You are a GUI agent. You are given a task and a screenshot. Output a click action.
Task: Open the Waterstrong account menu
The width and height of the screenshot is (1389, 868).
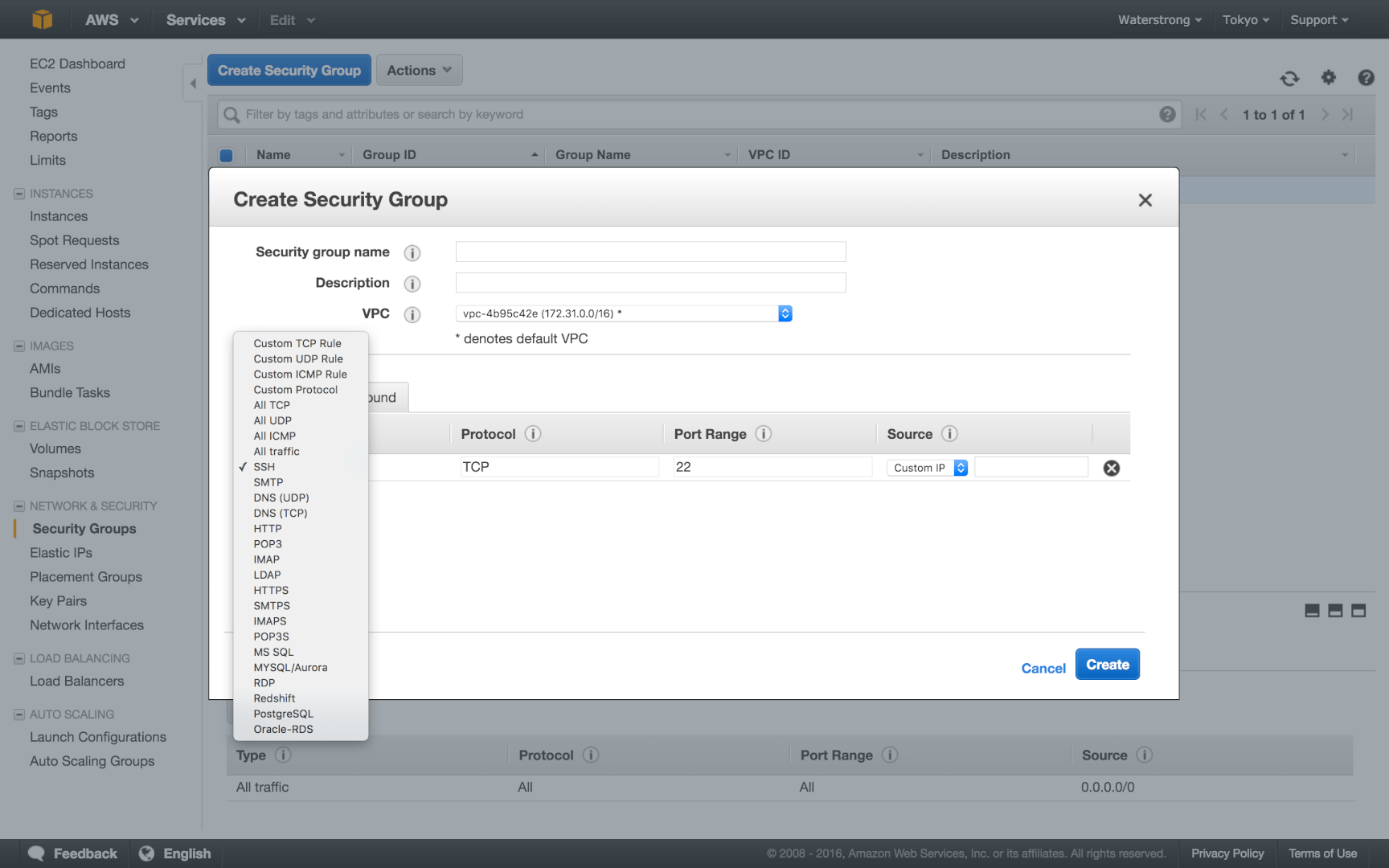[x=1160, y=20]
